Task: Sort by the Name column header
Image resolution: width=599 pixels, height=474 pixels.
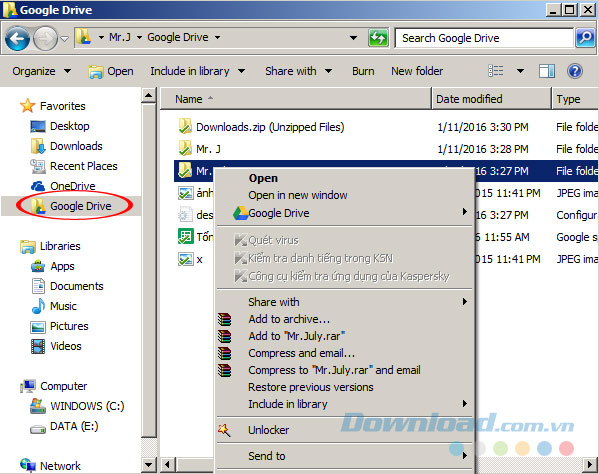Action: [x=296, y=99]
